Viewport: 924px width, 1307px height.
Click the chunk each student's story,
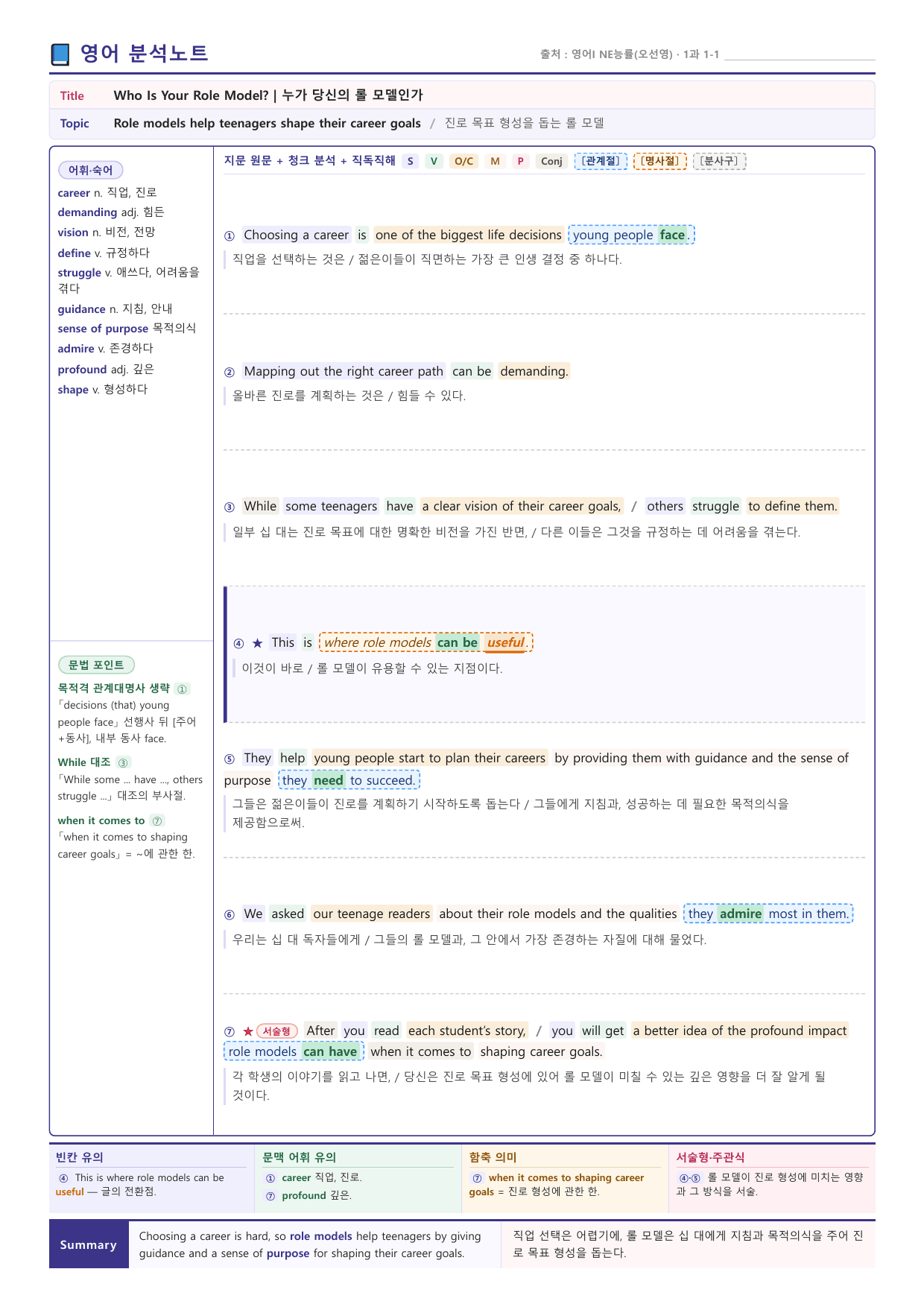(x=467, y=1031)
